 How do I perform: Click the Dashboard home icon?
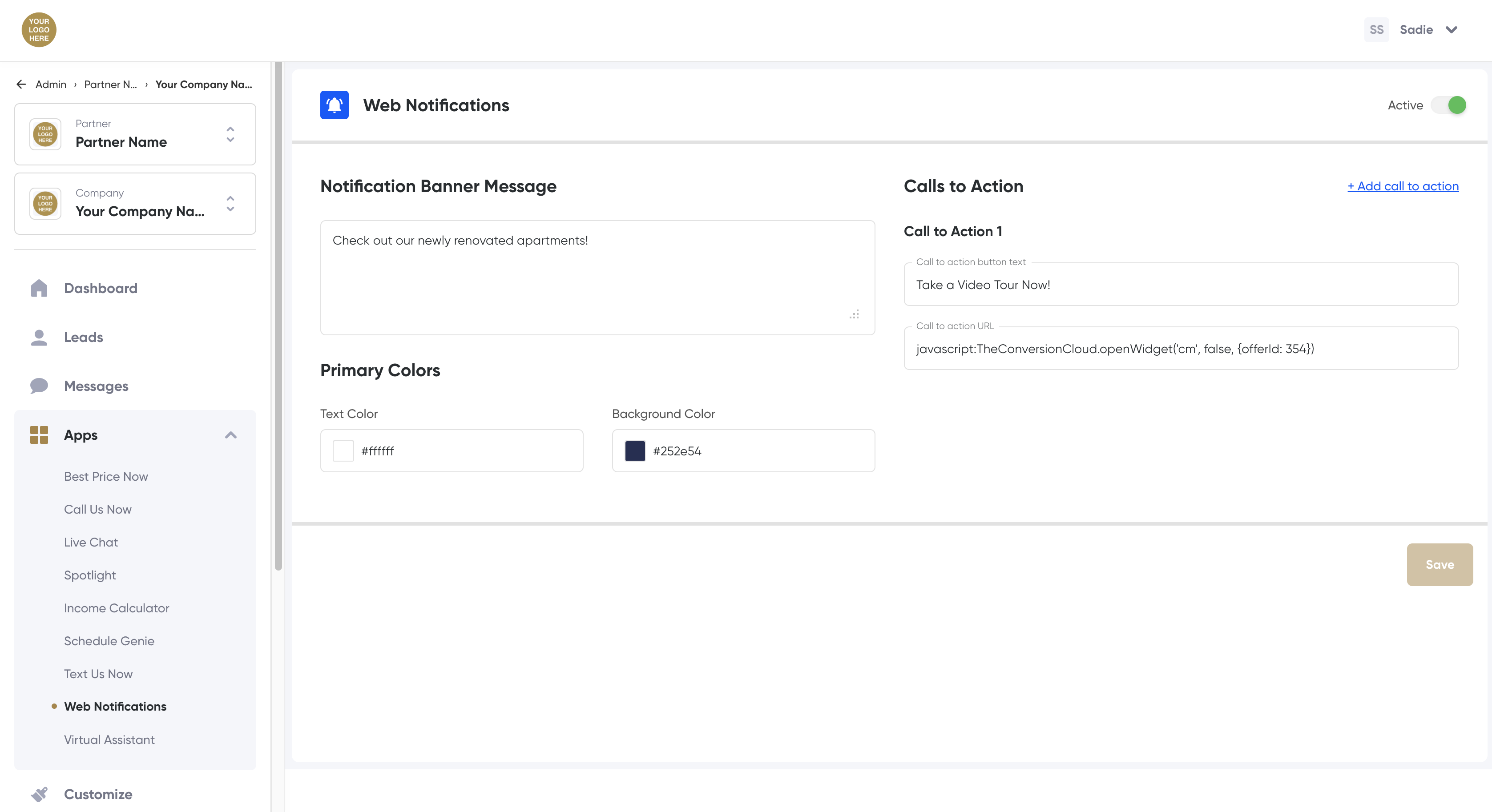(x=39, y=288)
